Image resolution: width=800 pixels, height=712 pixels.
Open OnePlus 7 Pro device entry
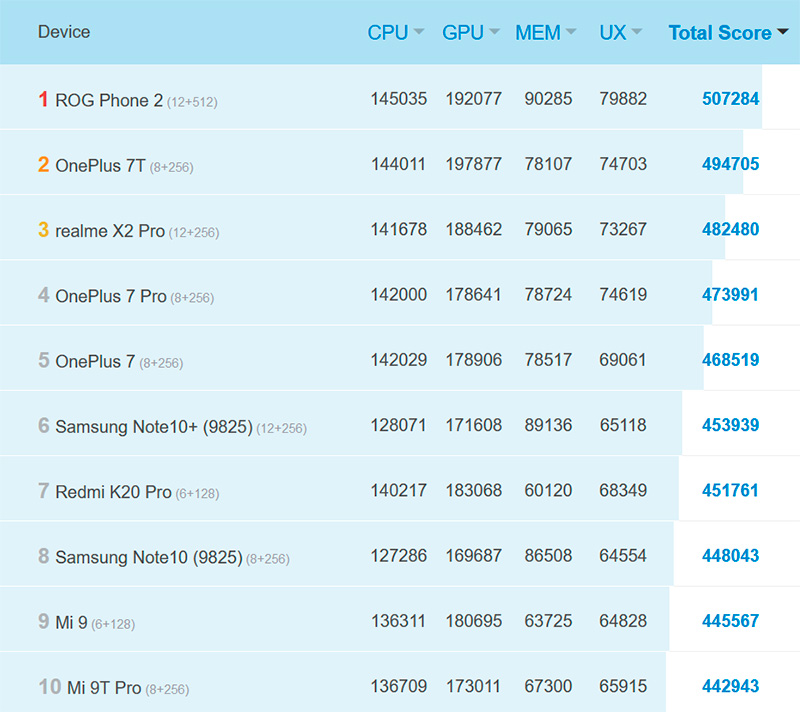coord(111,296)
